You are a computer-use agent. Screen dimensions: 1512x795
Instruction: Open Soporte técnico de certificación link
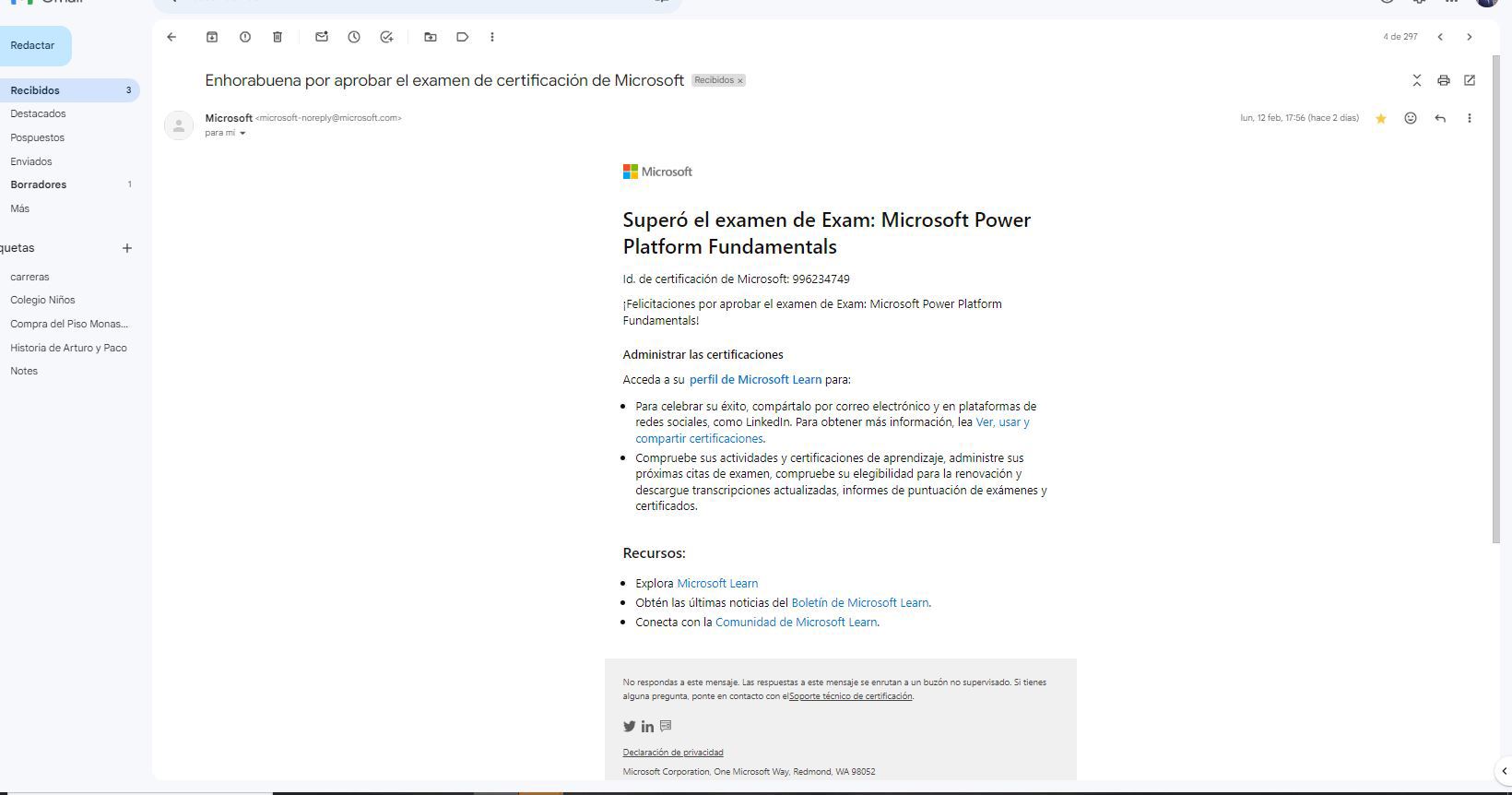(x=850, y=696)
